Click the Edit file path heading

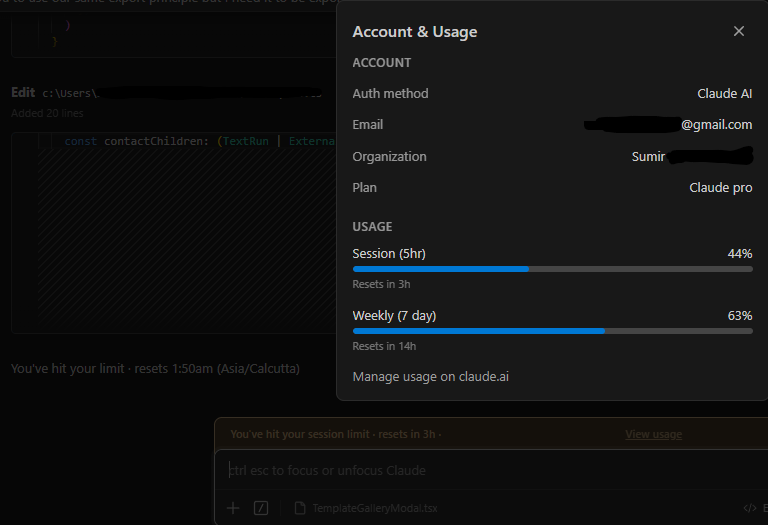point(167,93)
